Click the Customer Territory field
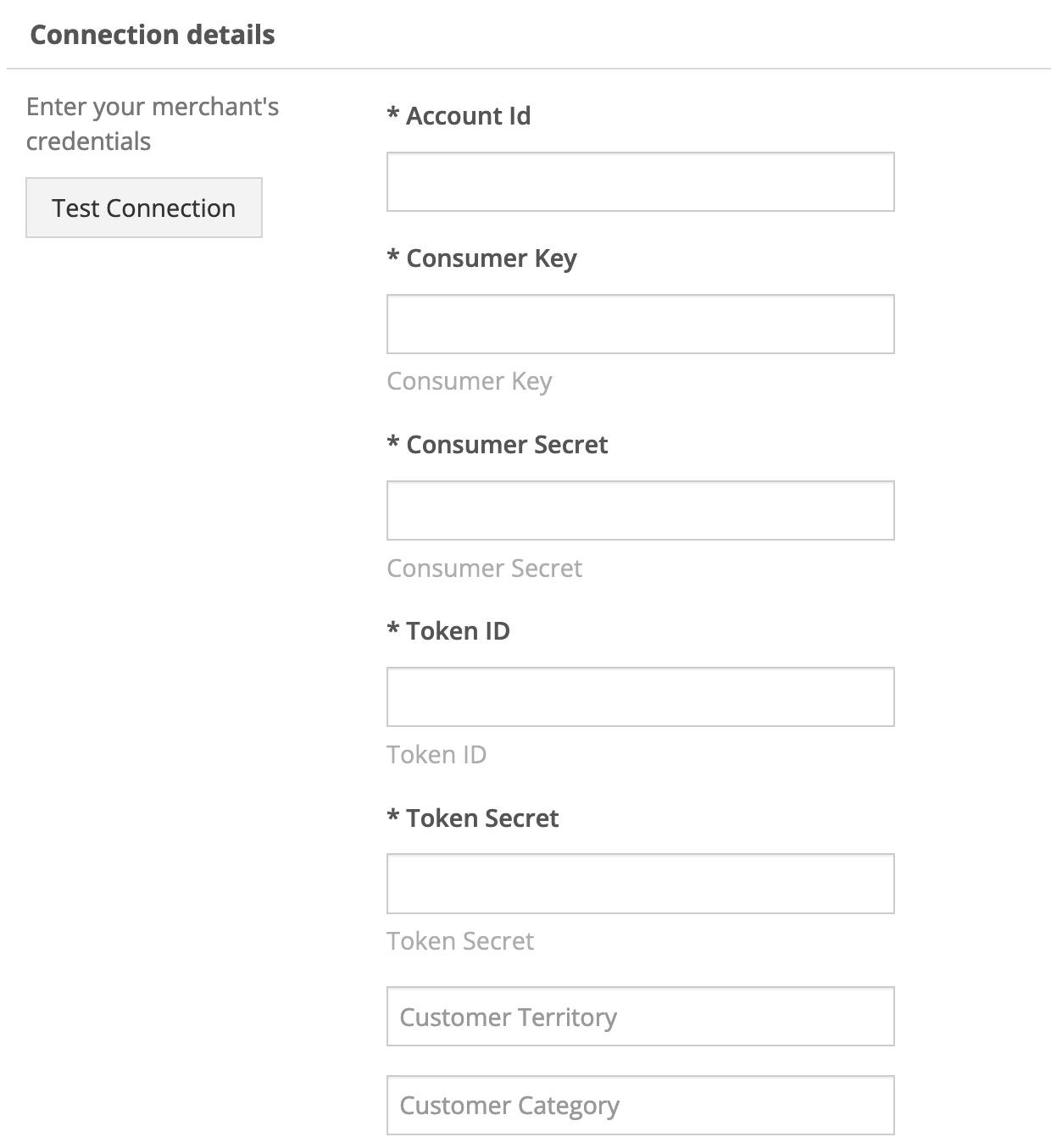This screenshot has height=1148, width=1051. click(640, 1016)
